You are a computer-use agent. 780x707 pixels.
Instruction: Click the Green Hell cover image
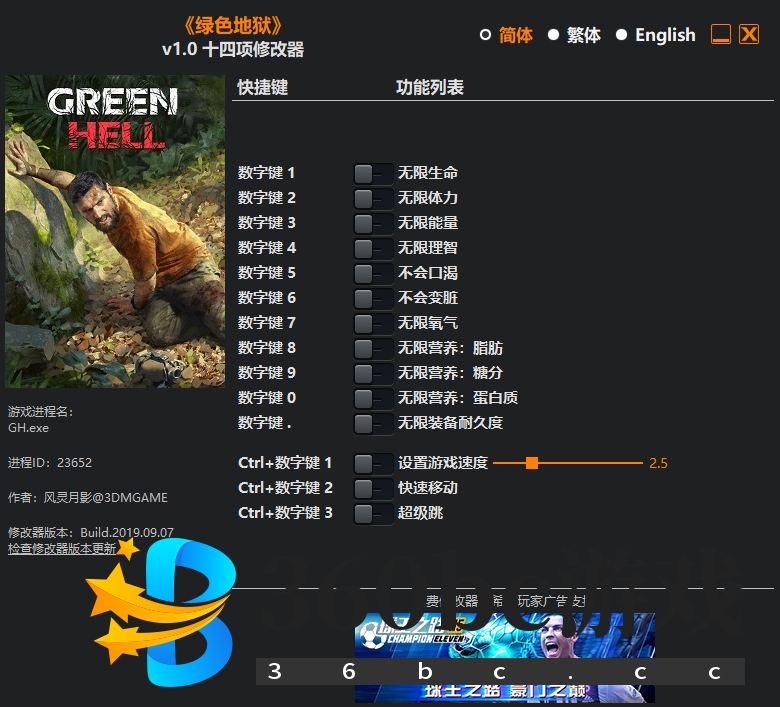click(x=115, y=231)
